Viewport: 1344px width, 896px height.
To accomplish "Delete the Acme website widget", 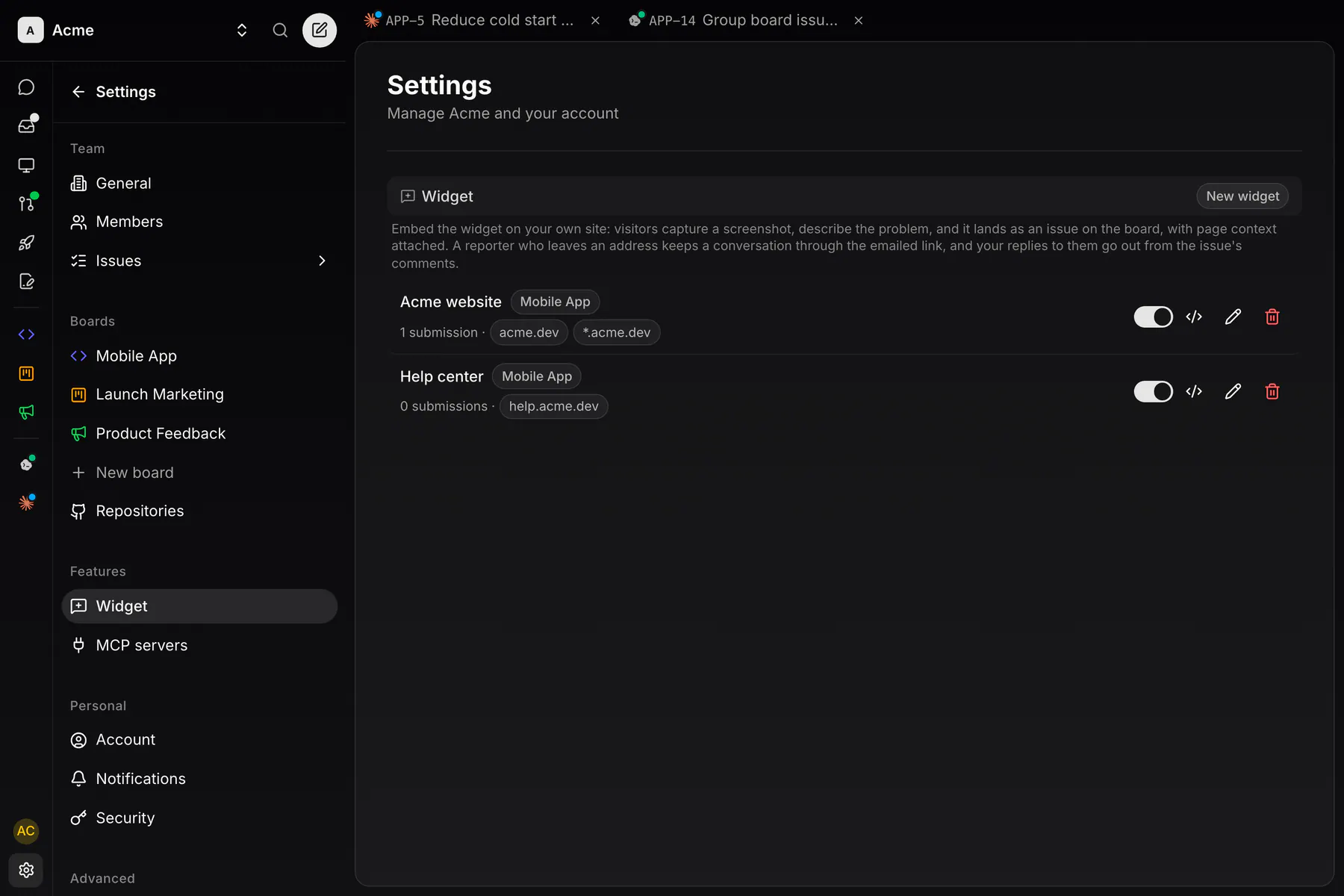I will click(1272, 317).
